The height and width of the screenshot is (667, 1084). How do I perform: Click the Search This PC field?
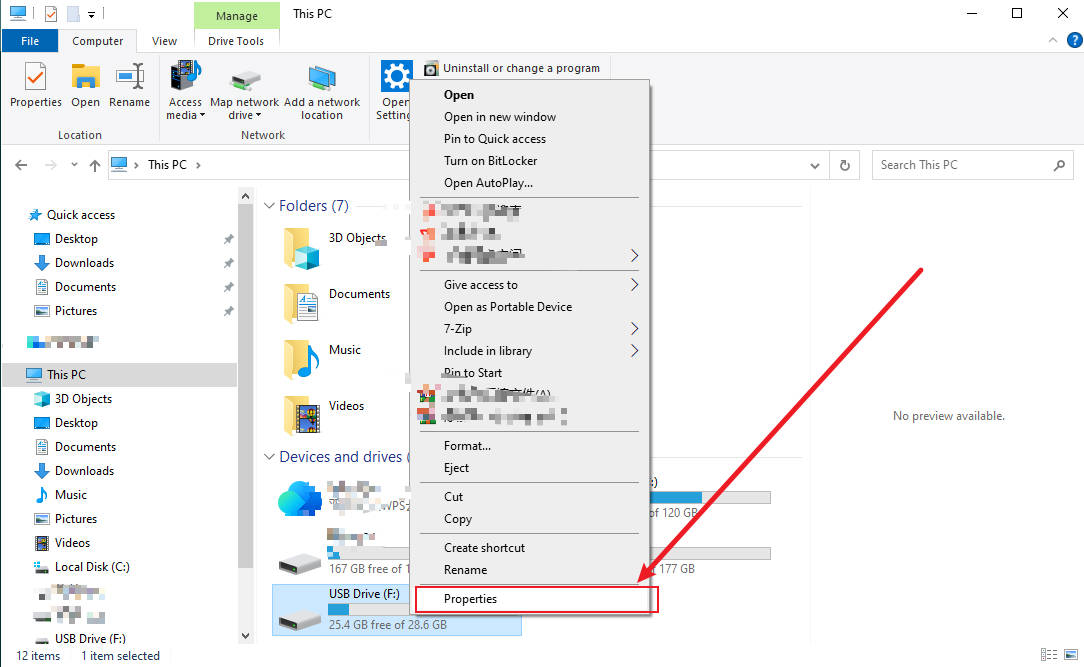point(960,165)
